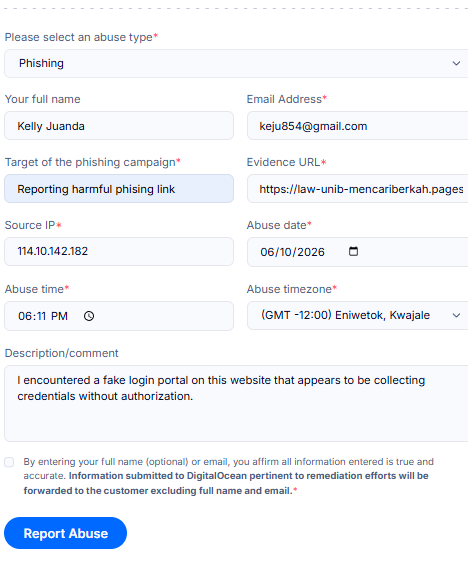The width and height of the screenshot is (468, 561).
Task: Open the clock picker icon in Abuse time
Action: point(89,316)
